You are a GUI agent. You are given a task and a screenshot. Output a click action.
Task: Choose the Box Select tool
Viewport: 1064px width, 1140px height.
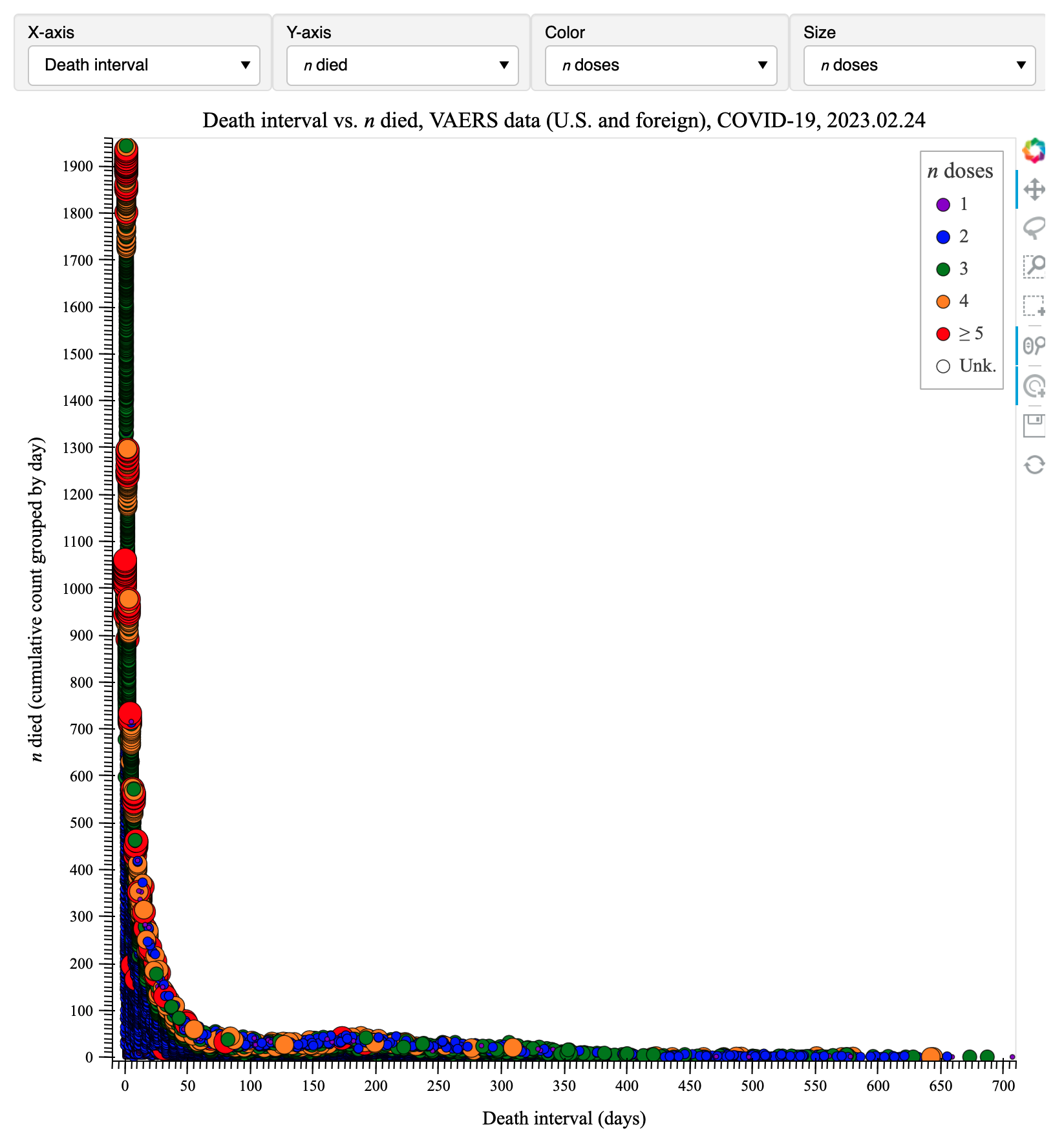pos(1034,305)
